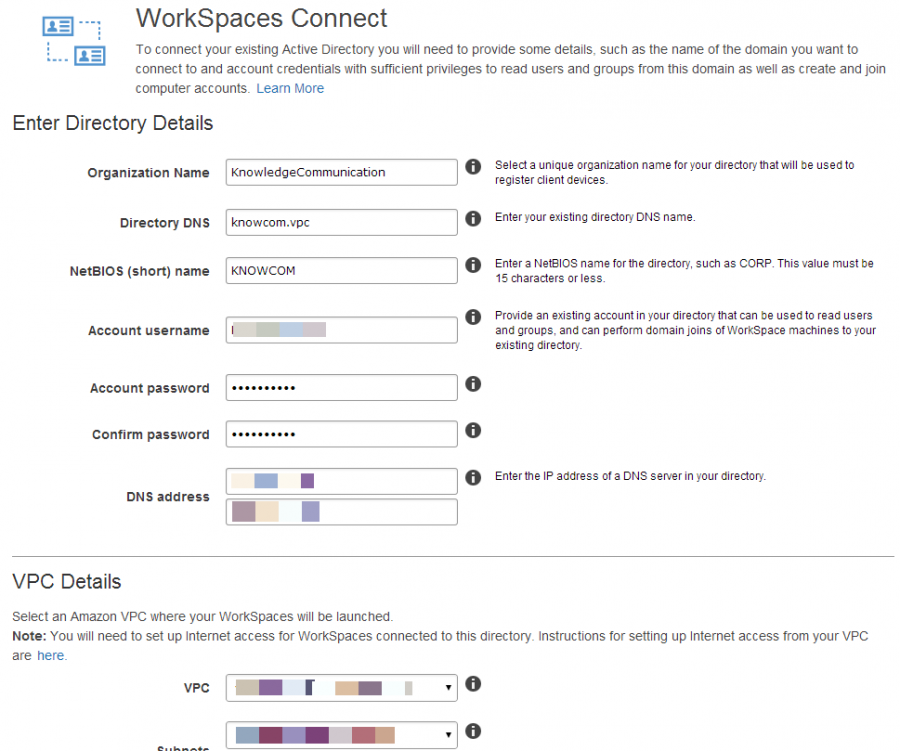Click the first DNS address field
This screenshot has width=900, height=751.
pyautogui.click(x=342, y=481)
